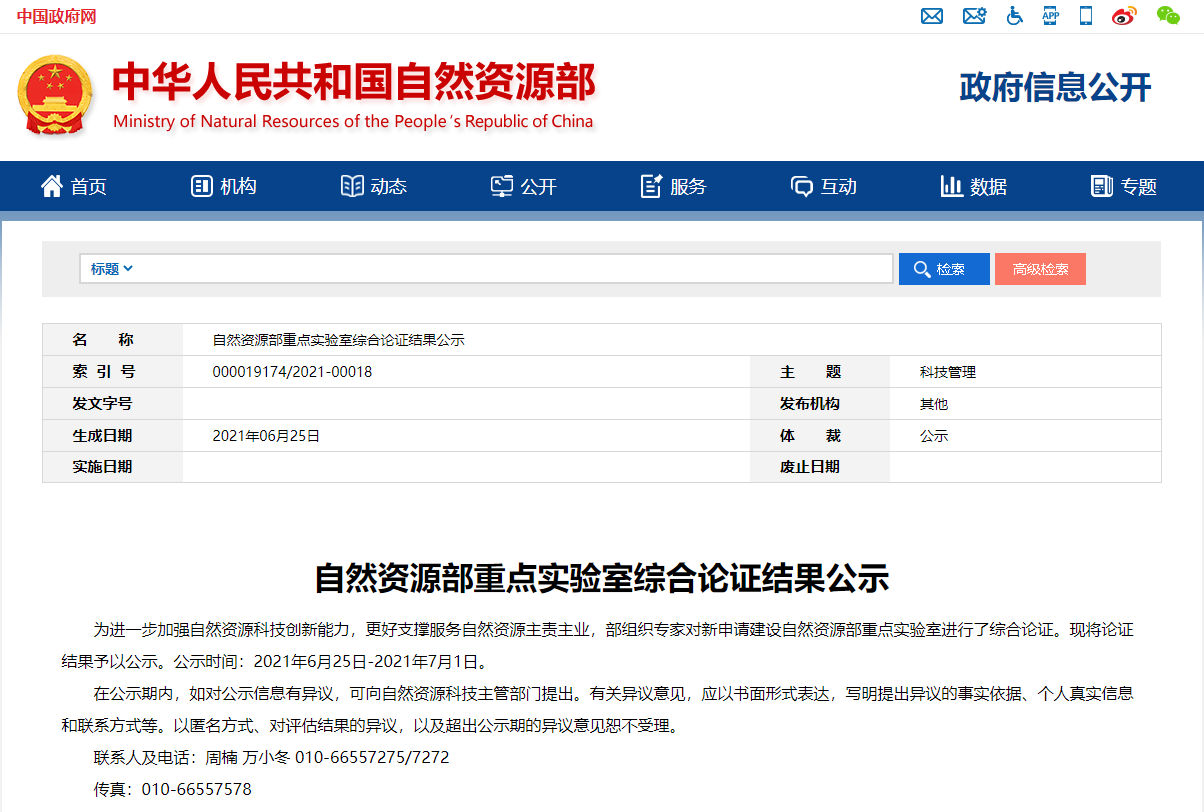The height and width of the screenshot is (812, 1204).
Task: Switch to the 互动 menu item
Action: [x=823, y=186]
